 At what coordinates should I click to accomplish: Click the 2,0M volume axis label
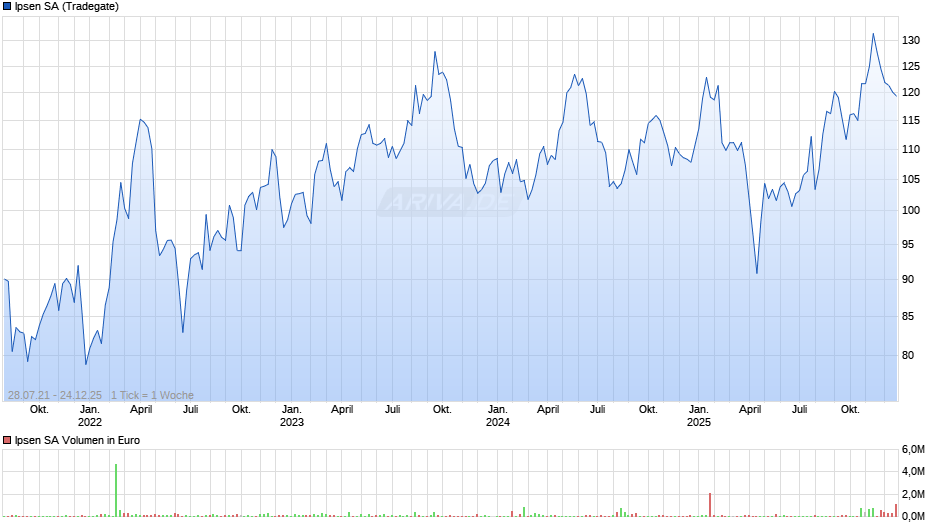913,494
